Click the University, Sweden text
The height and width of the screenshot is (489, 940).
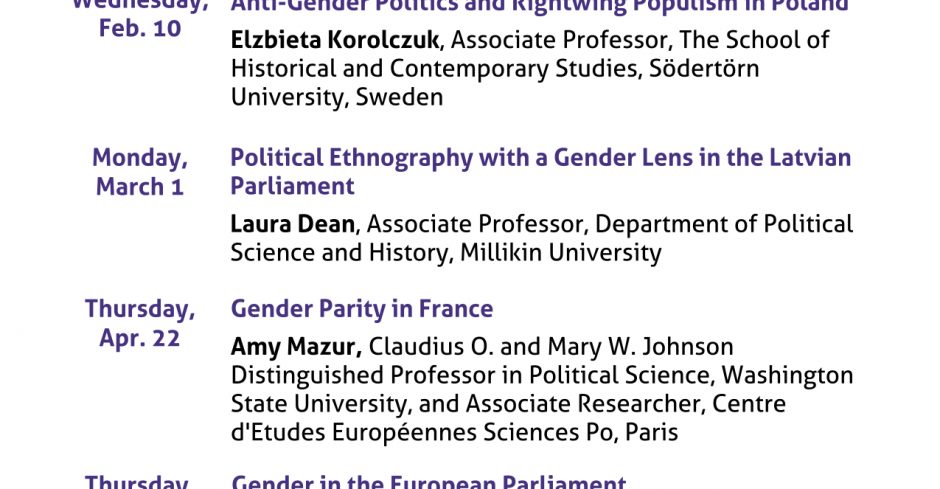337,98
